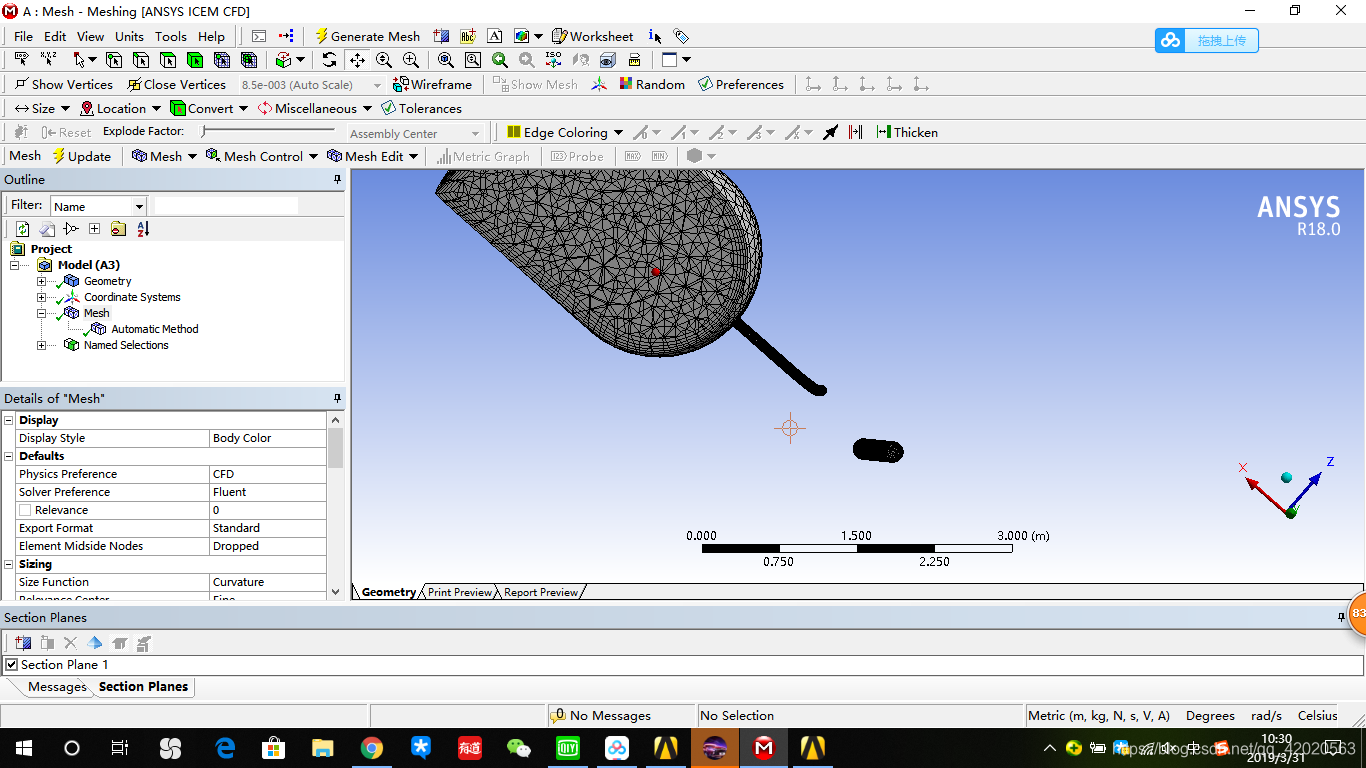
Task: Pin the Details of Mesh panel
Action: pyautogui.click(x=337, y=398)
